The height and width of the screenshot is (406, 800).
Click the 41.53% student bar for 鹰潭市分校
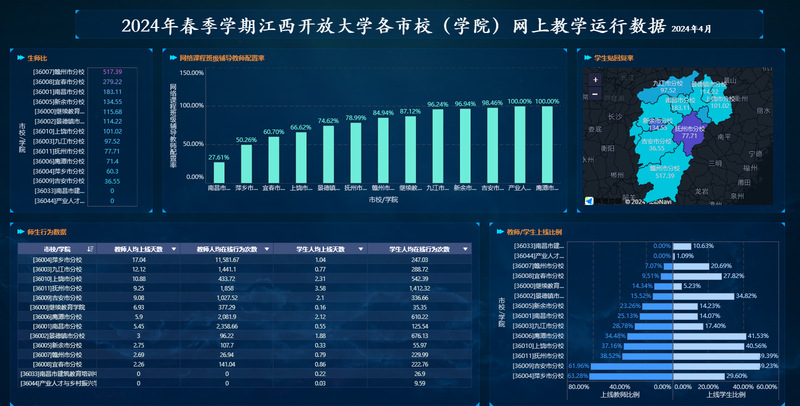710,336
